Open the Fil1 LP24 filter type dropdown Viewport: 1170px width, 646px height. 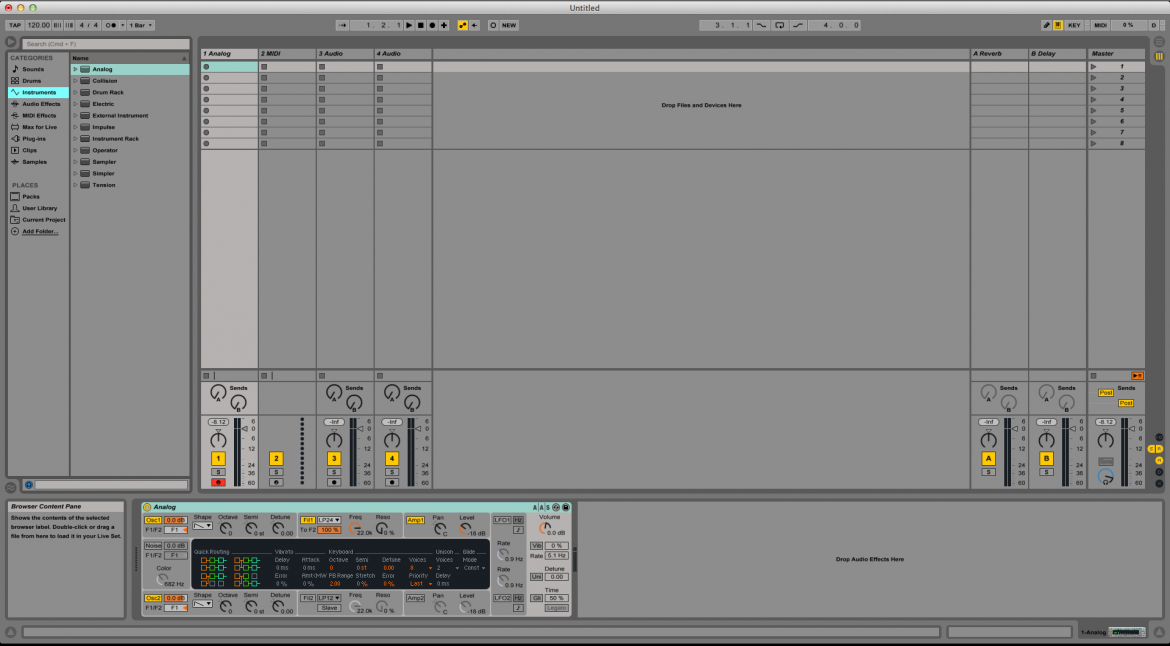click(330, 519)
